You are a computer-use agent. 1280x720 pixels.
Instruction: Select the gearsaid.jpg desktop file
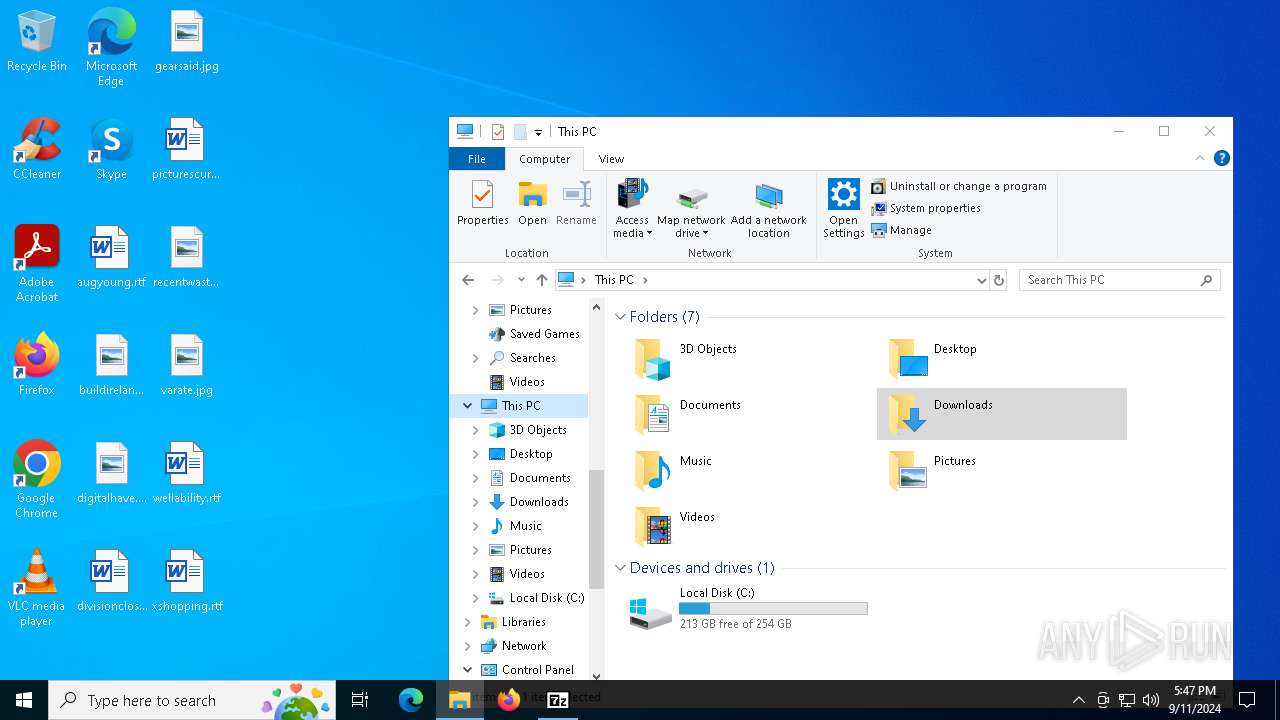pyautogui.click(x=186, y=42)
